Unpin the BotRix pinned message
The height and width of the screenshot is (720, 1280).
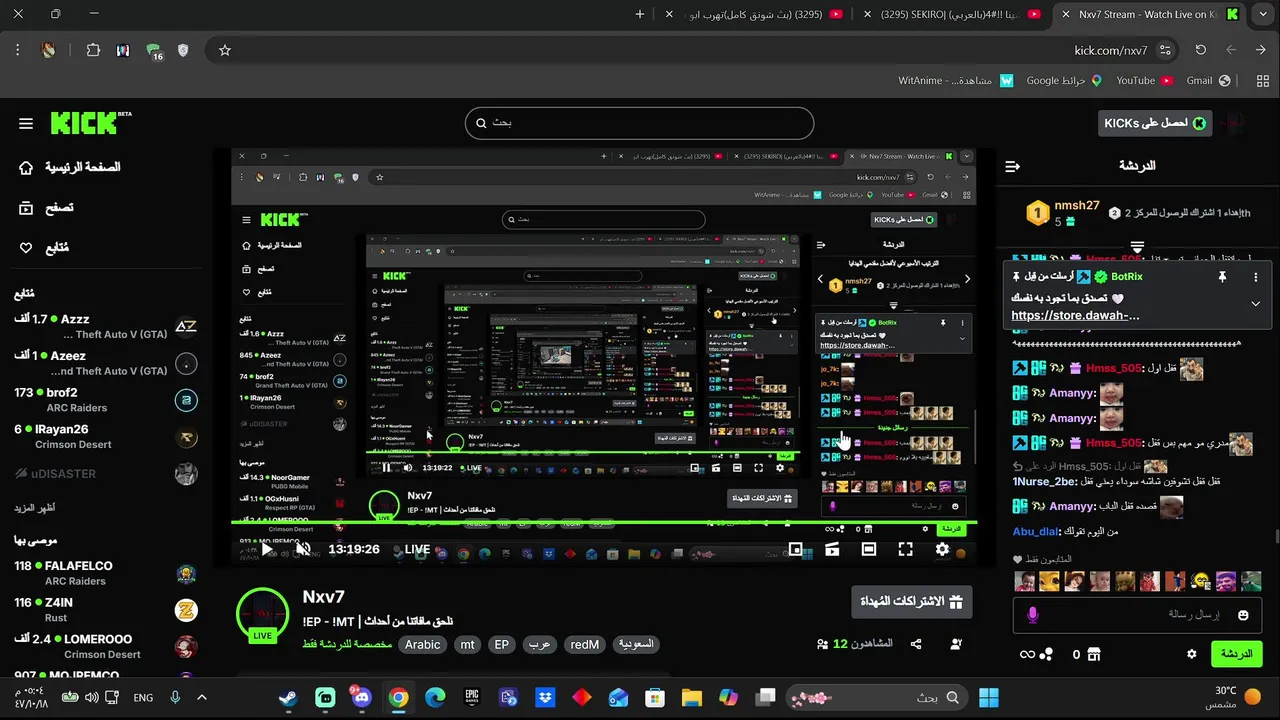point(1222,276)
